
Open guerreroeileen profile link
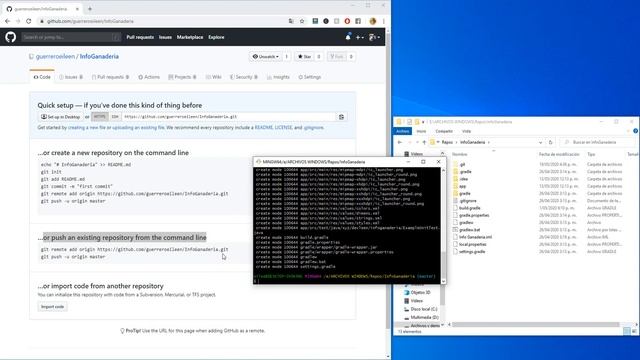click(x=55, y=57)
